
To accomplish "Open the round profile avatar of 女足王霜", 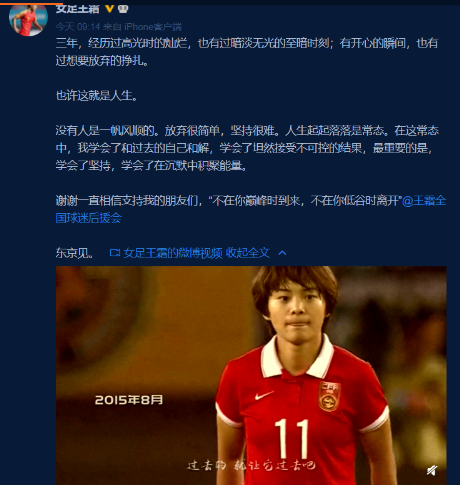I will (x=28, y=19).
